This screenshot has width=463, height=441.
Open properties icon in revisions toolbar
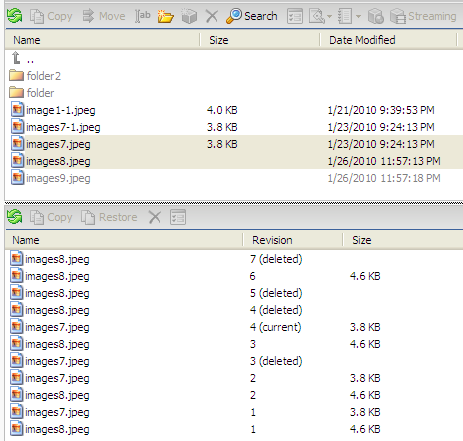pyautogui.click(x=178, y=217)
